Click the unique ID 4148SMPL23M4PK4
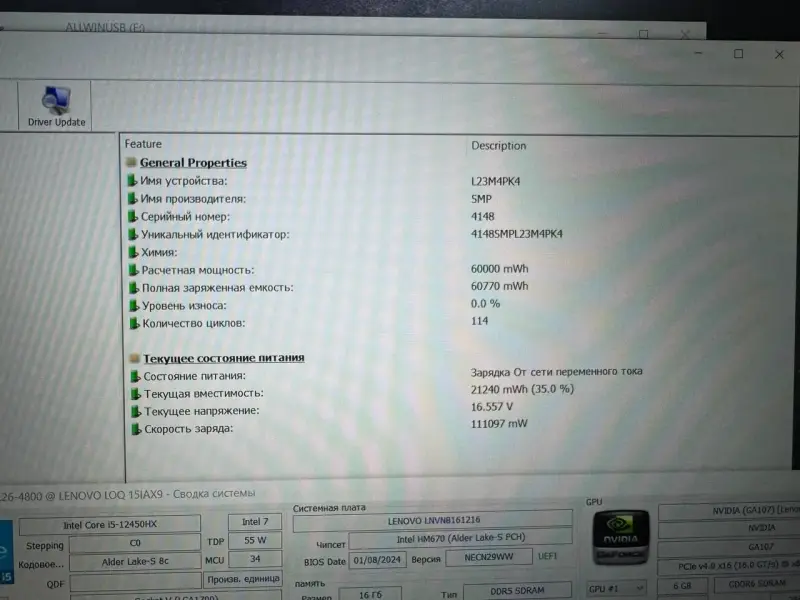 [x=516, y=234]
